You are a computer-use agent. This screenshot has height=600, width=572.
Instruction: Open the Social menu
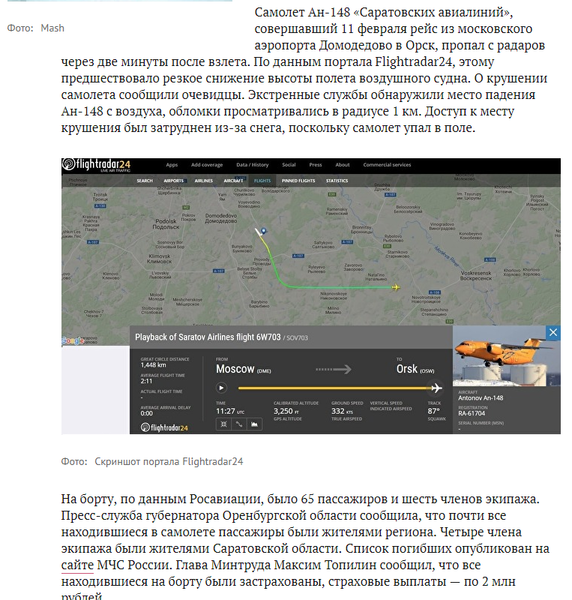click(289, 165)
